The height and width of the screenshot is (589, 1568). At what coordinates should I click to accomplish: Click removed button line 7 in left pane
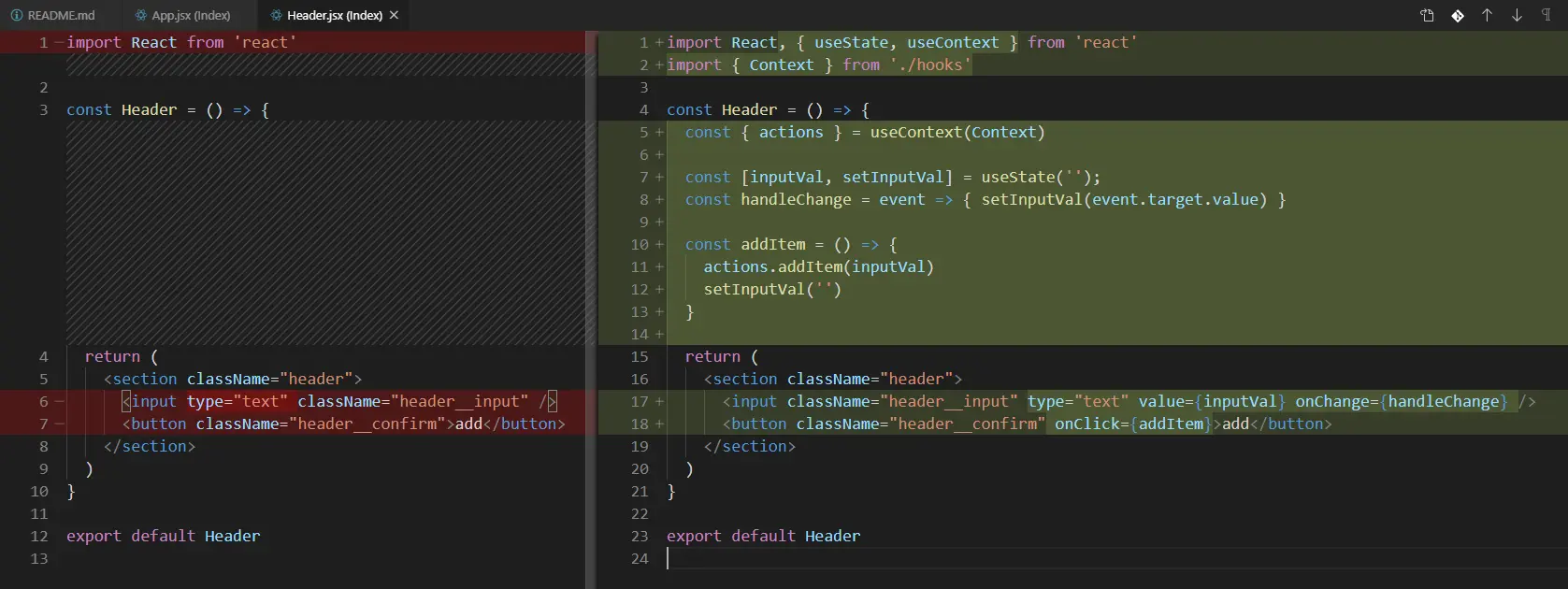pos(344,424)
